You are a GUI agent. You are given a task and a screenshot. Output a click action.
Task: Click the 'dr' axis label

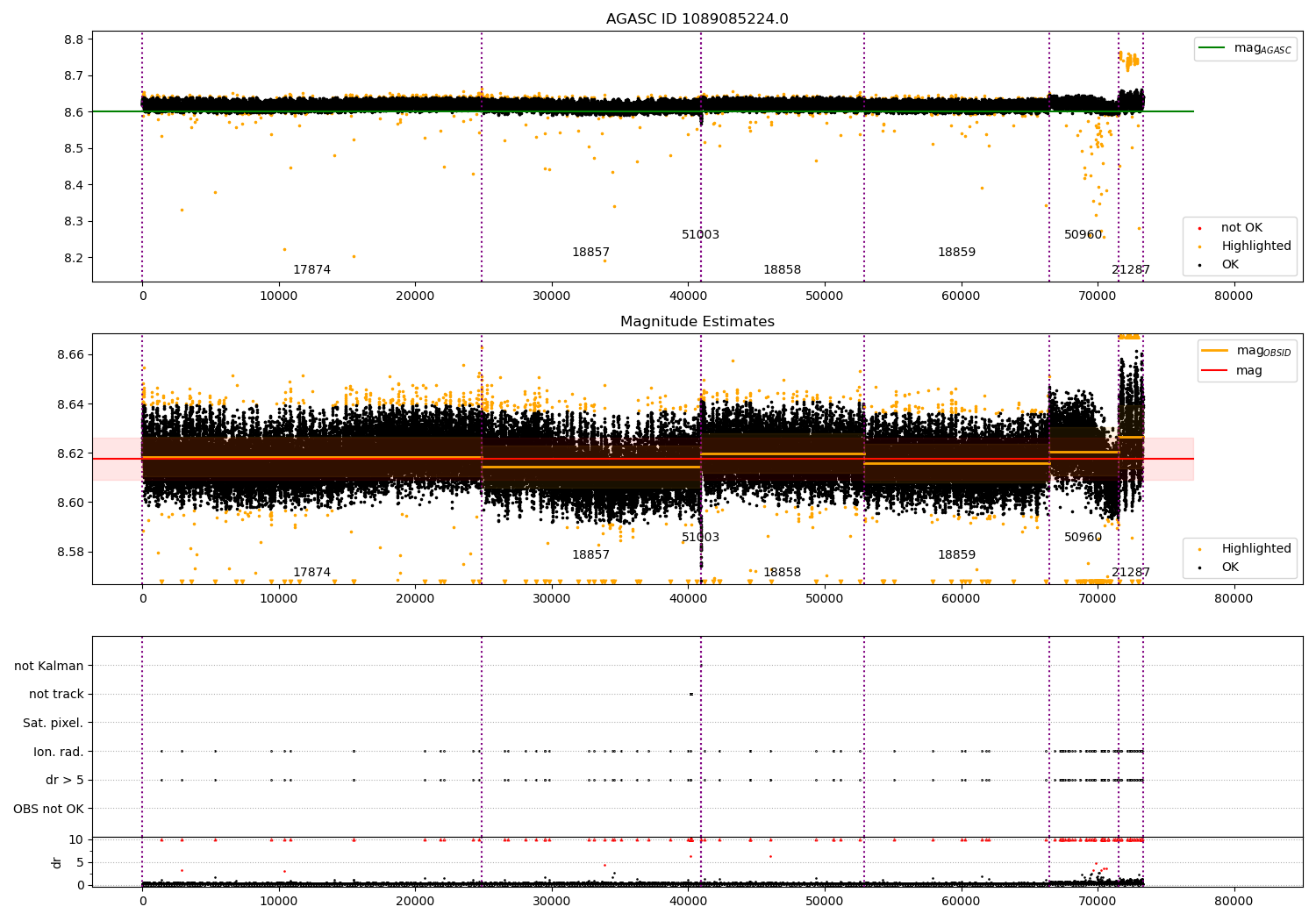57,862
